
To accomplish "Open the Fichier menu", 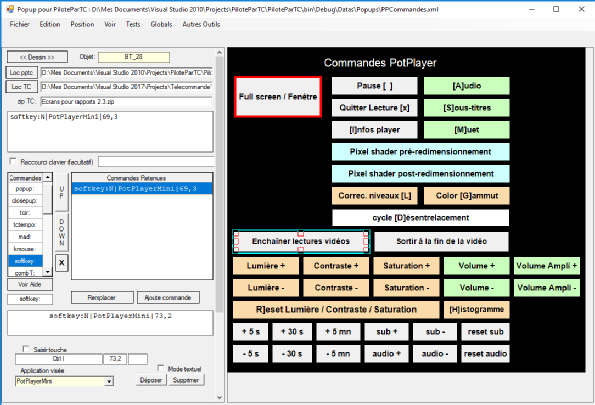I will coord(19,24).
